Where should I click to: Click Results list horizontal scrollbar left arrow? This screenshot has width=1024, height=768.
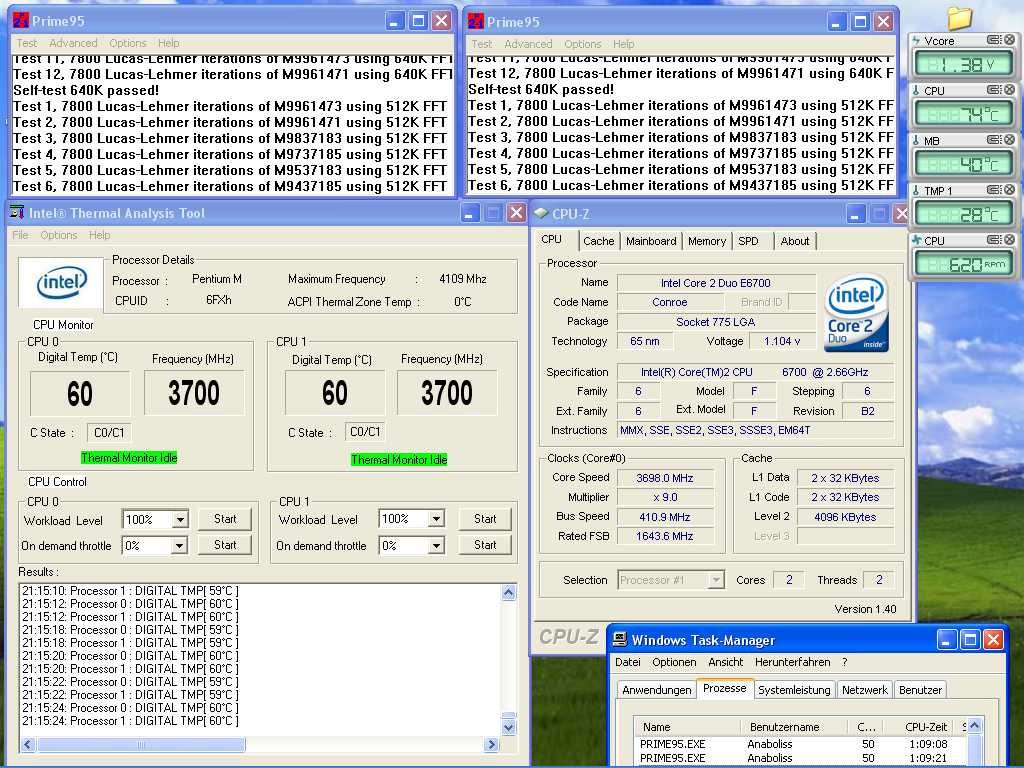28,744
